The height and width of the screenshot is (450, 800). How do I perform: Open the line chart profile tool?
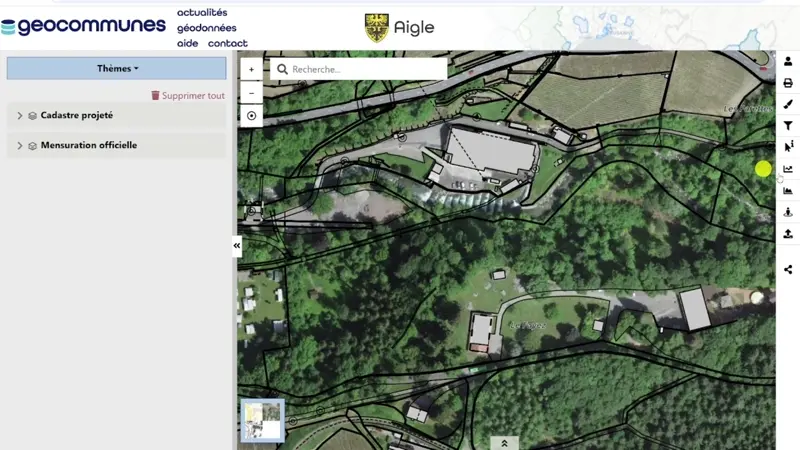788,169
